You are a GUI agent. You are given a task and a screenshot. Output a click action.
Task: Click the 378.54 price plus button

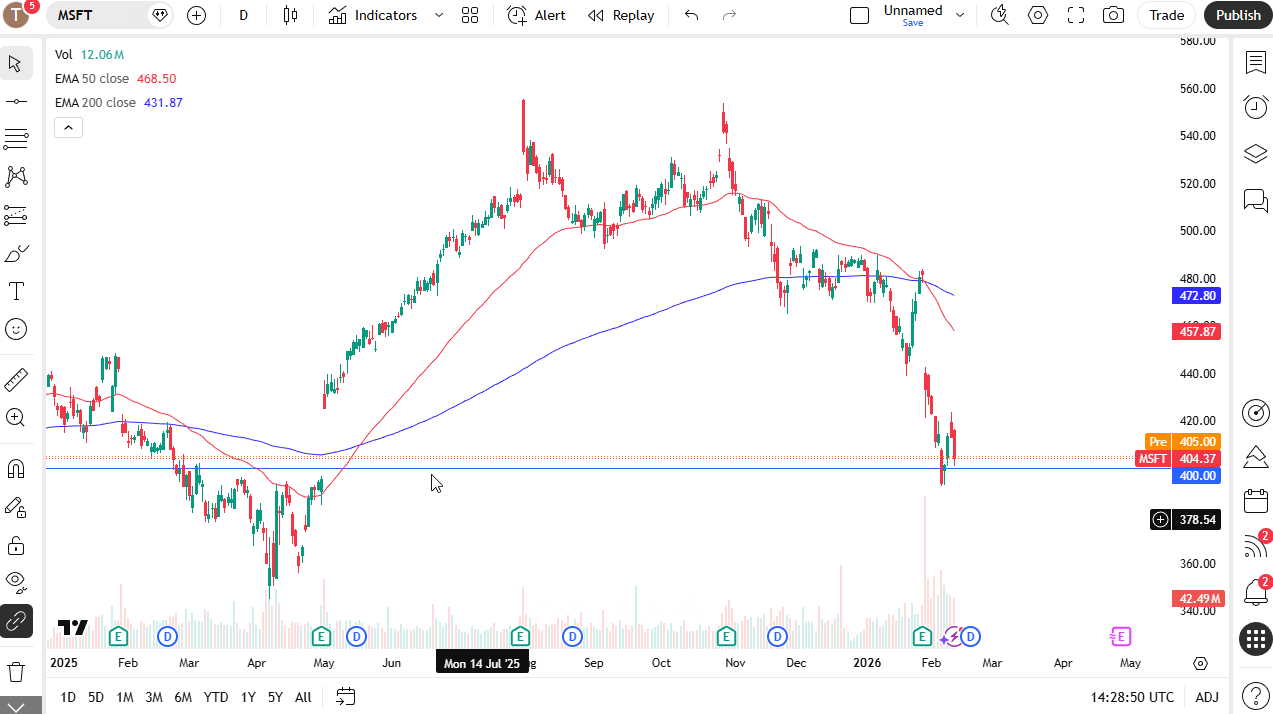click(x=1160, y=519)
